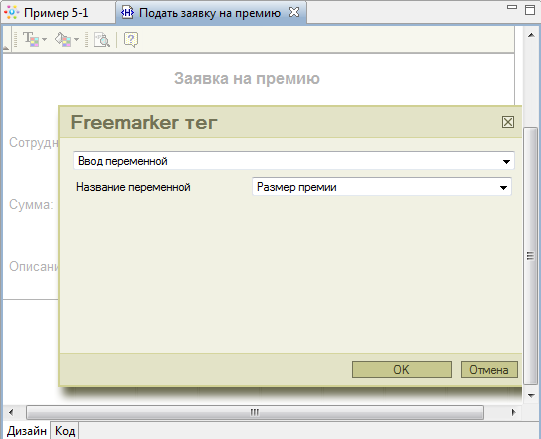Click the horizontal scrollbar thumb
Viewport: 541px width, 439px height.
pos(255,412)
